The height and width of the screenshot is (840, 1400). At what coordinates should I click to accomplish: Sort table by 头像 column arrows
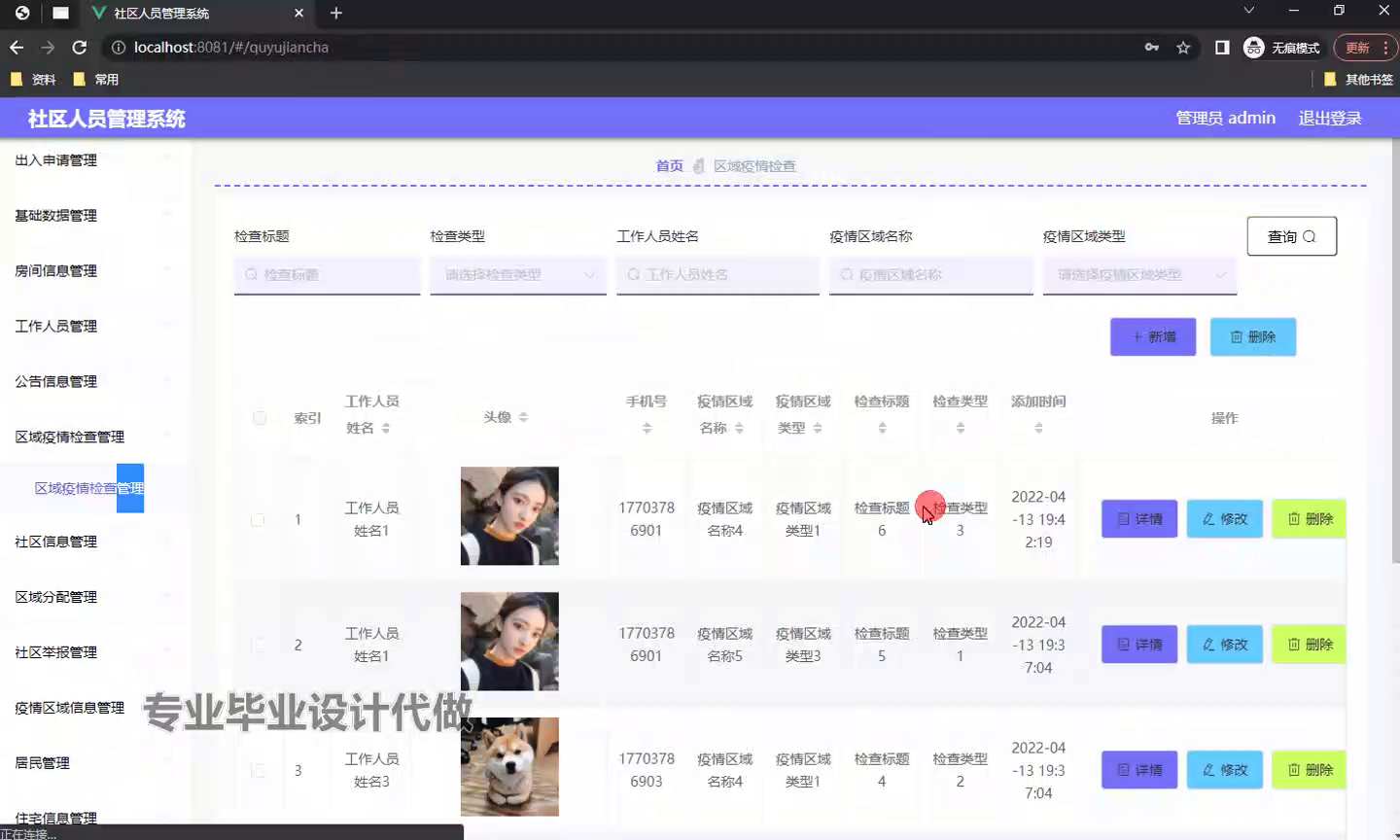pos(523,417)
